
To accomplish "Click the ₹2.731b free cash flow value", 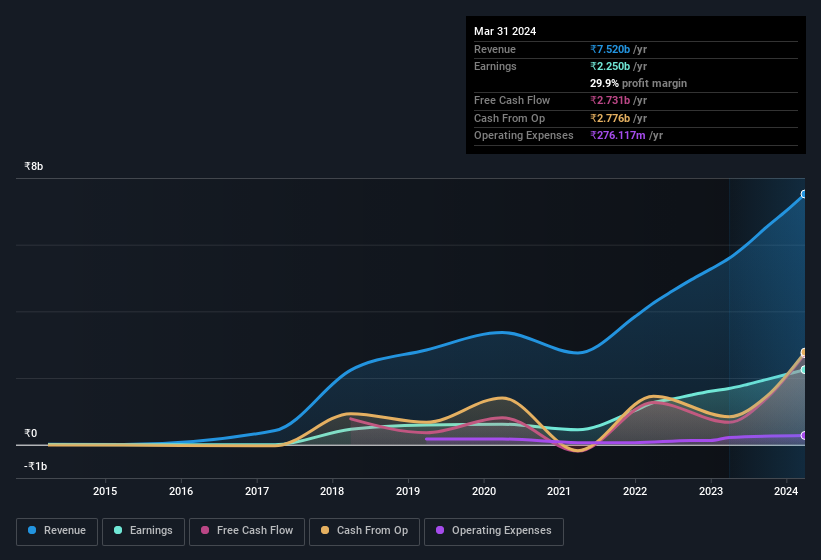I will (610, 100).
